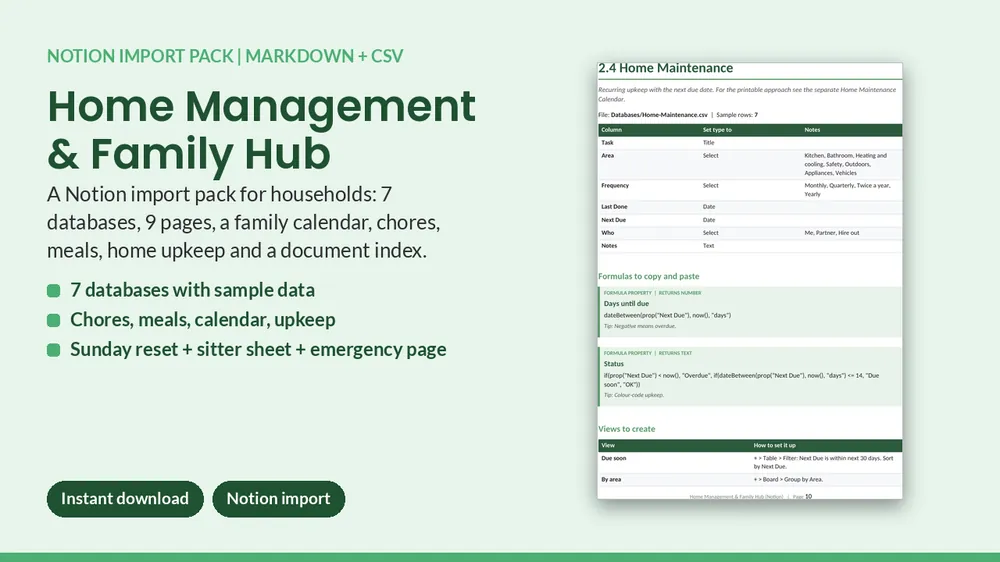This screenshot has width=1000, height=562.
Task: Click the 'Tip: Colour-code upkeep.' line
Action: (634, 395)
